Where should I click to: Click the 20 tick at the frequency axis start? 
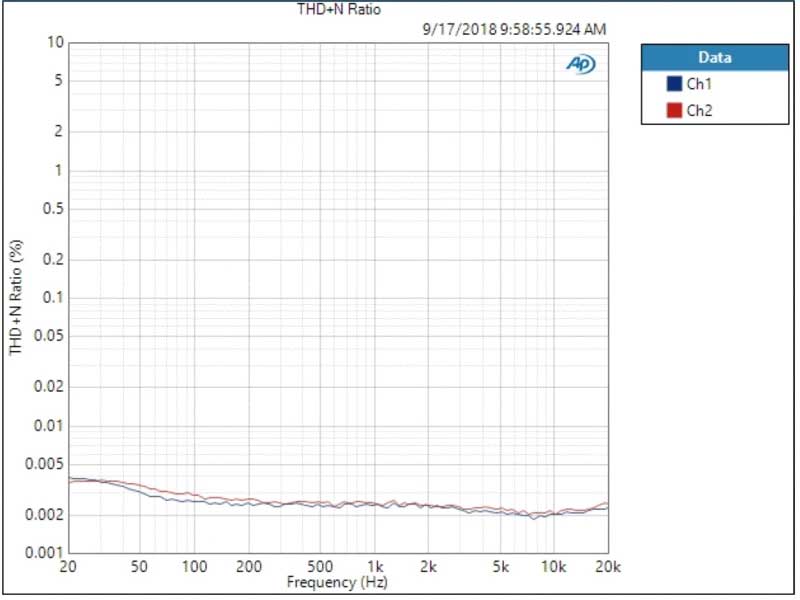click(x=68, y=567)
